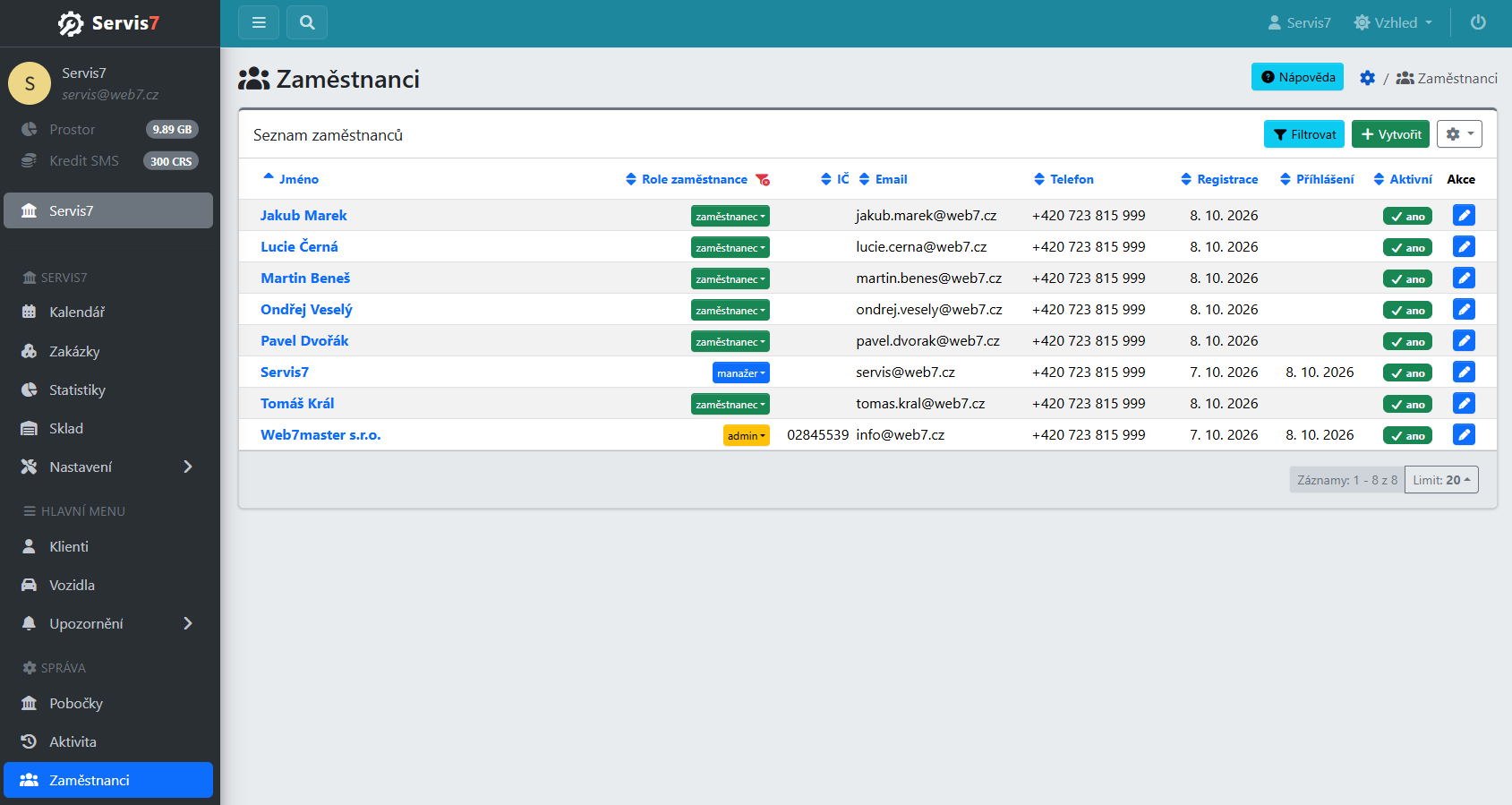The width and height of the screenshot is (1512, 805).
Task: Edit Pavel Dvořák with pencil icon
Action: pos(1464,340)
